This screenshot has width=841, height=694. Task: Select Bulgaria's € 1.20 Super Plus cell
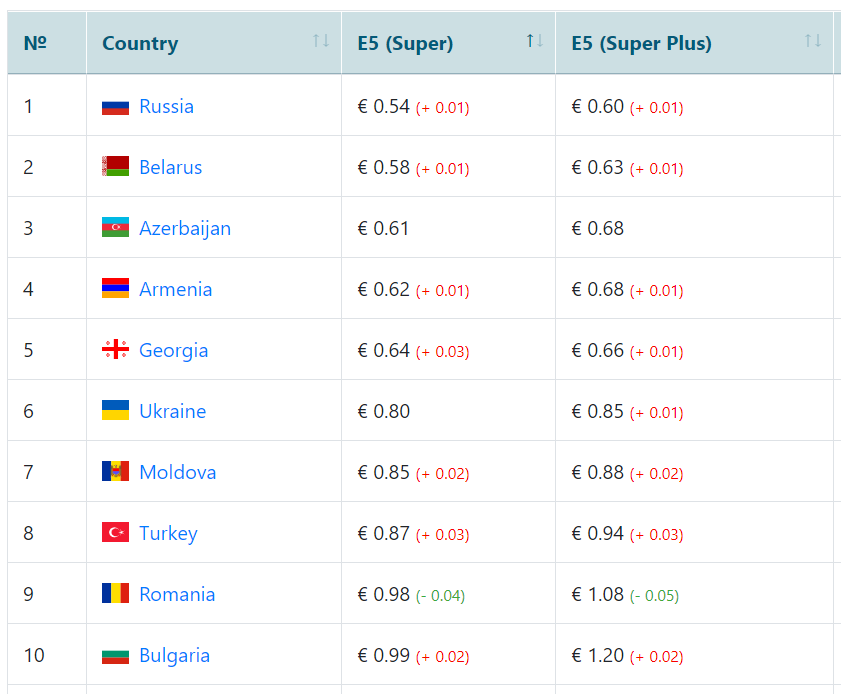click(694, 655)
